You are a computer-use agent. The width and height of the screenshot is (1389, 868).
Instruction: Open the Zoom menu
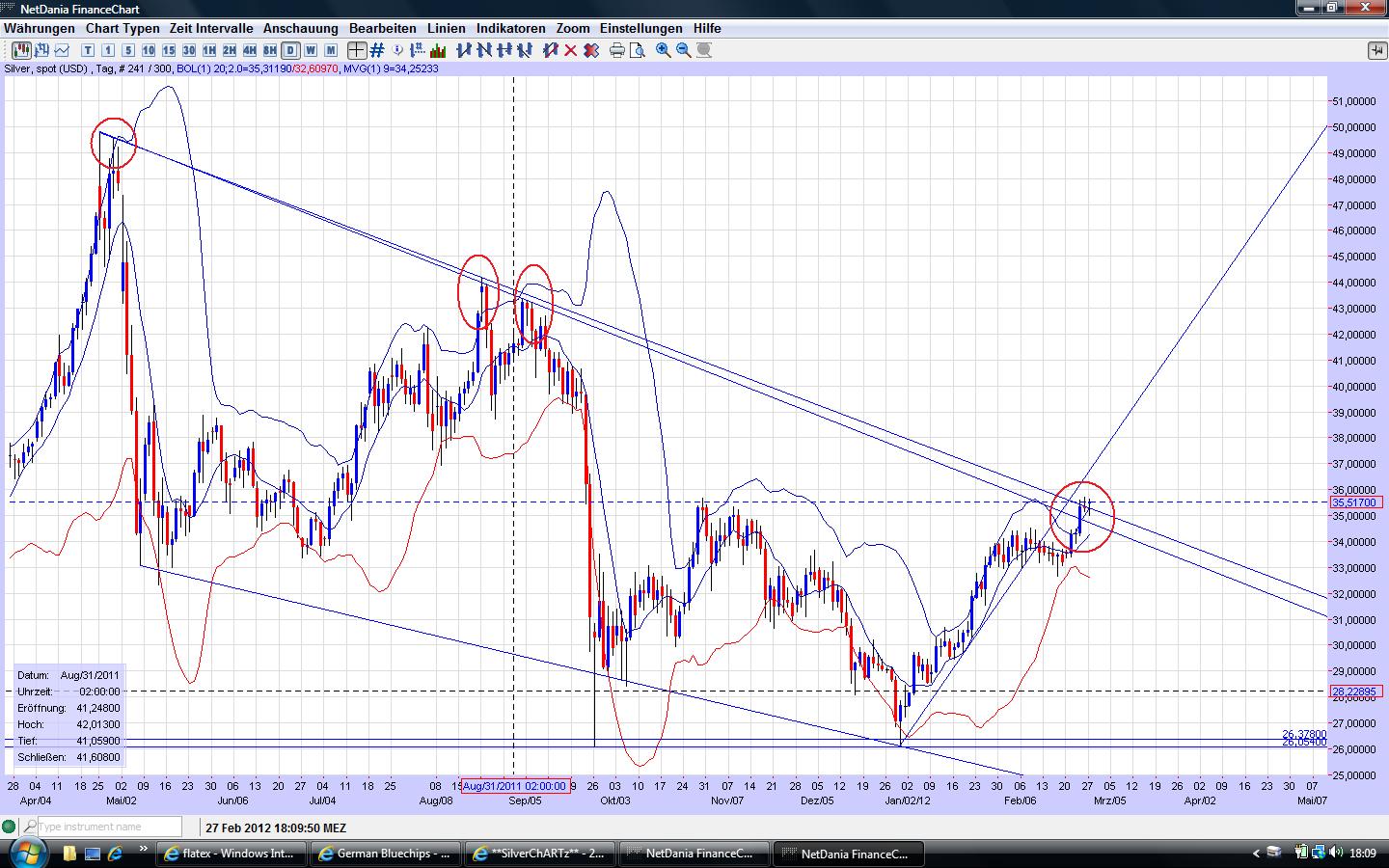(573, 28)
